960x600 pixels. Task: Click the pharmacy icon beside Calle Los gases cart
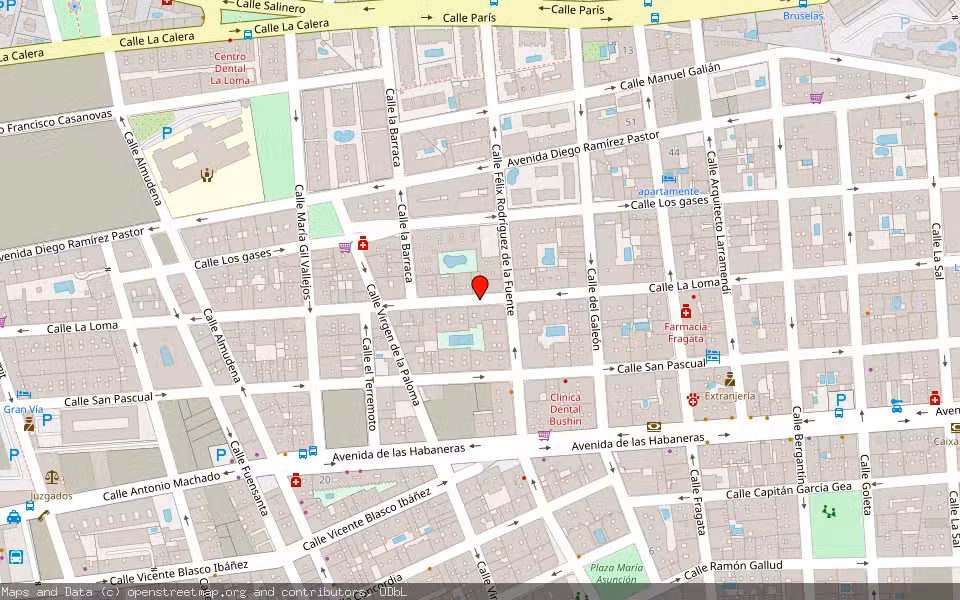click(362, 243)
